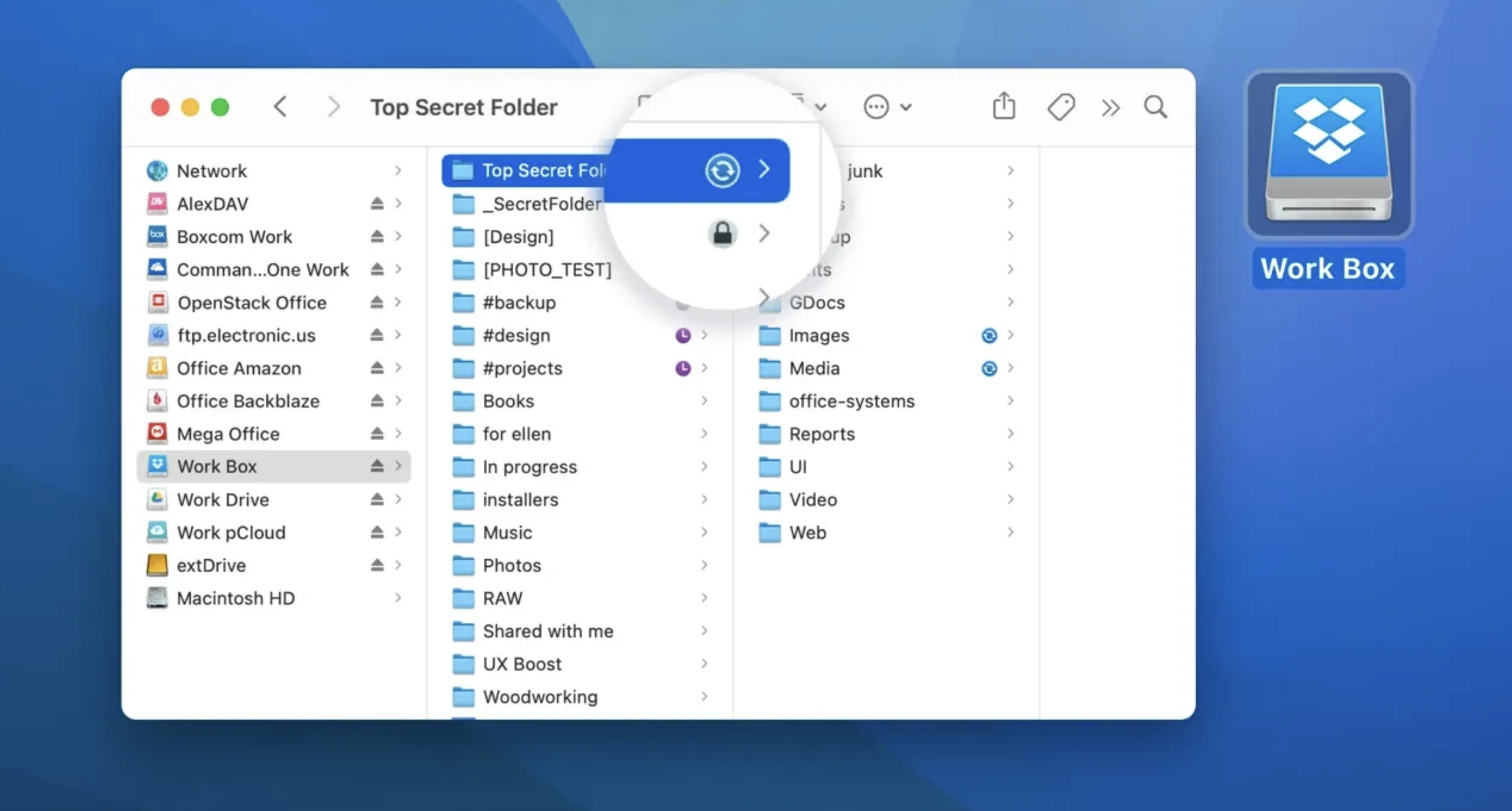
Task: Click the back navigation arrow
Action: pyautogui.click(x=280, y=106)
